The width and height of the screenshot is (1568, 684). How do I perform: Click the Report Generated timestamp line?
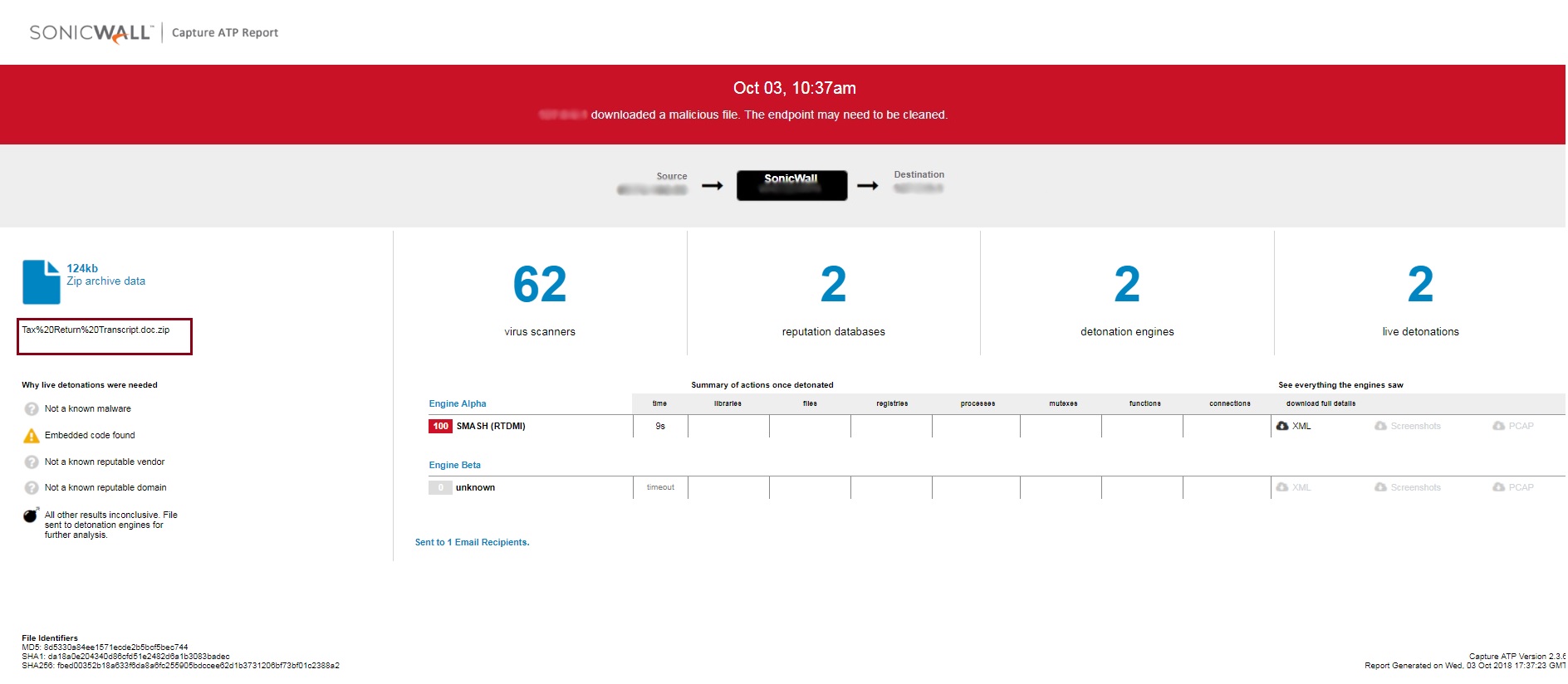(1465, 666)
